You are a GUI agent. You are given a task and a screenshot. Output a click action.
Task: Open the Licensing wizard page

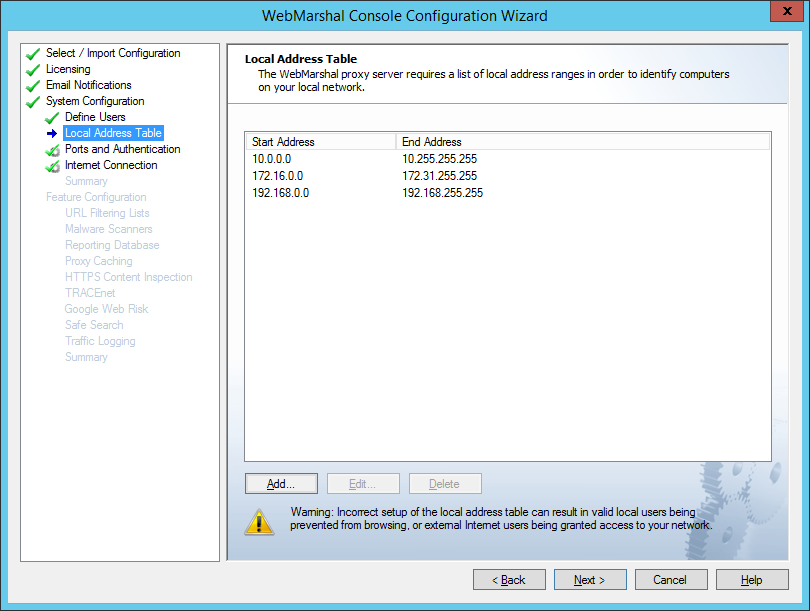coord(68,69)
